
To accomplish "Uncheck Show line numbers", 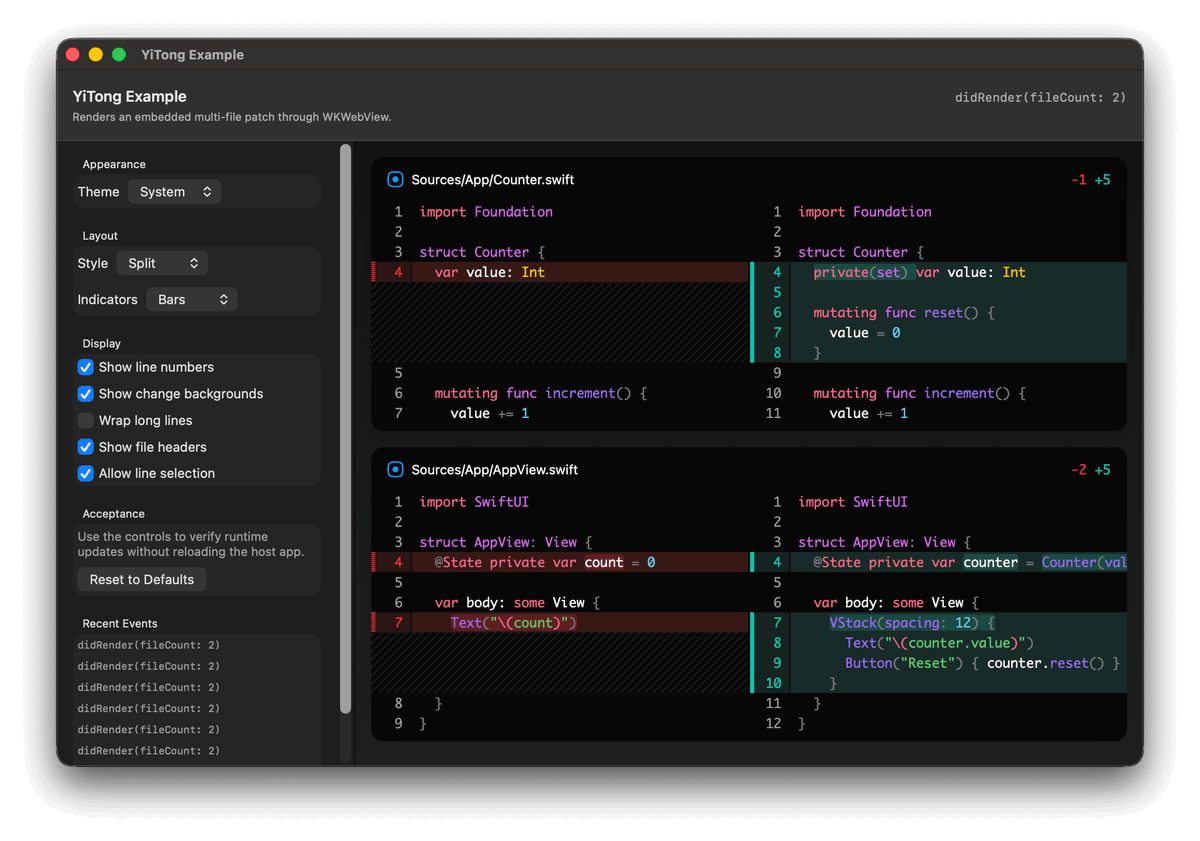I will (86, 367).
